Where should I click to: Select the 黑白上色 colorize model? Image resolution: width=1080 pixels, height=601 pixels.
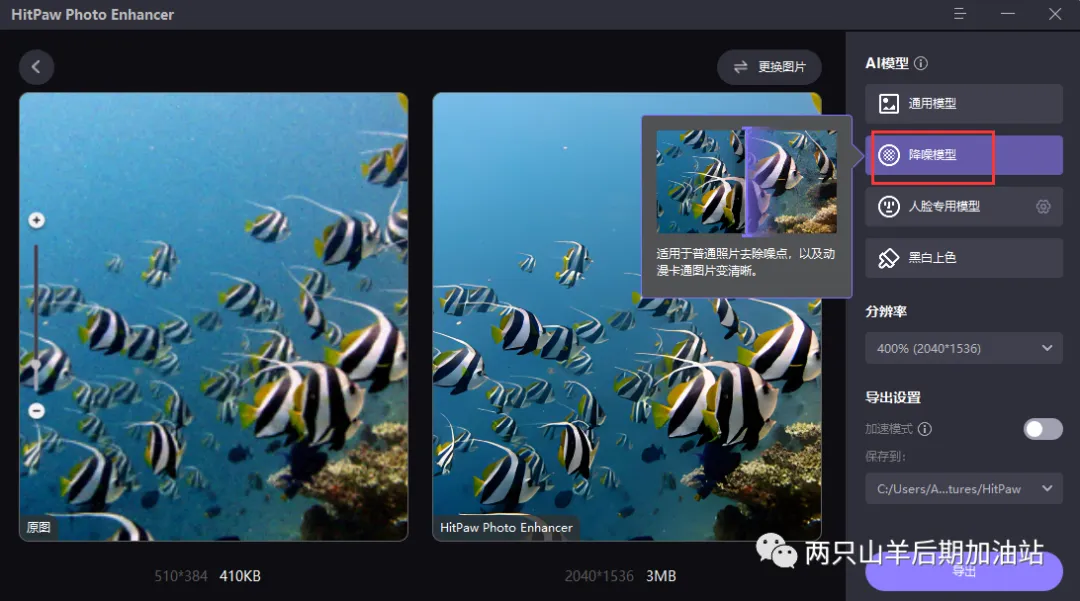(964, 258)
